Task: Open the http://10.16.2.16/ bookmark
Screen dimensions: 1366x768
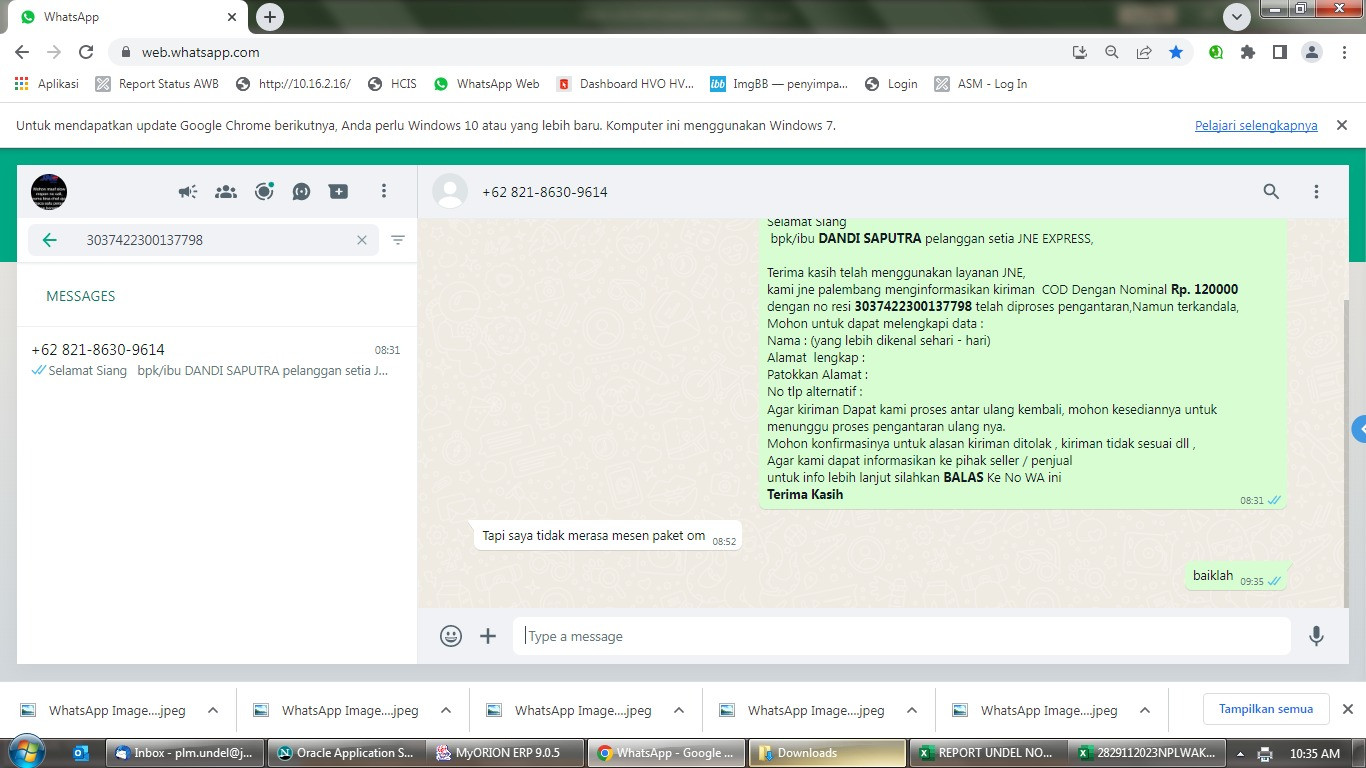Action: click(293, 84)
